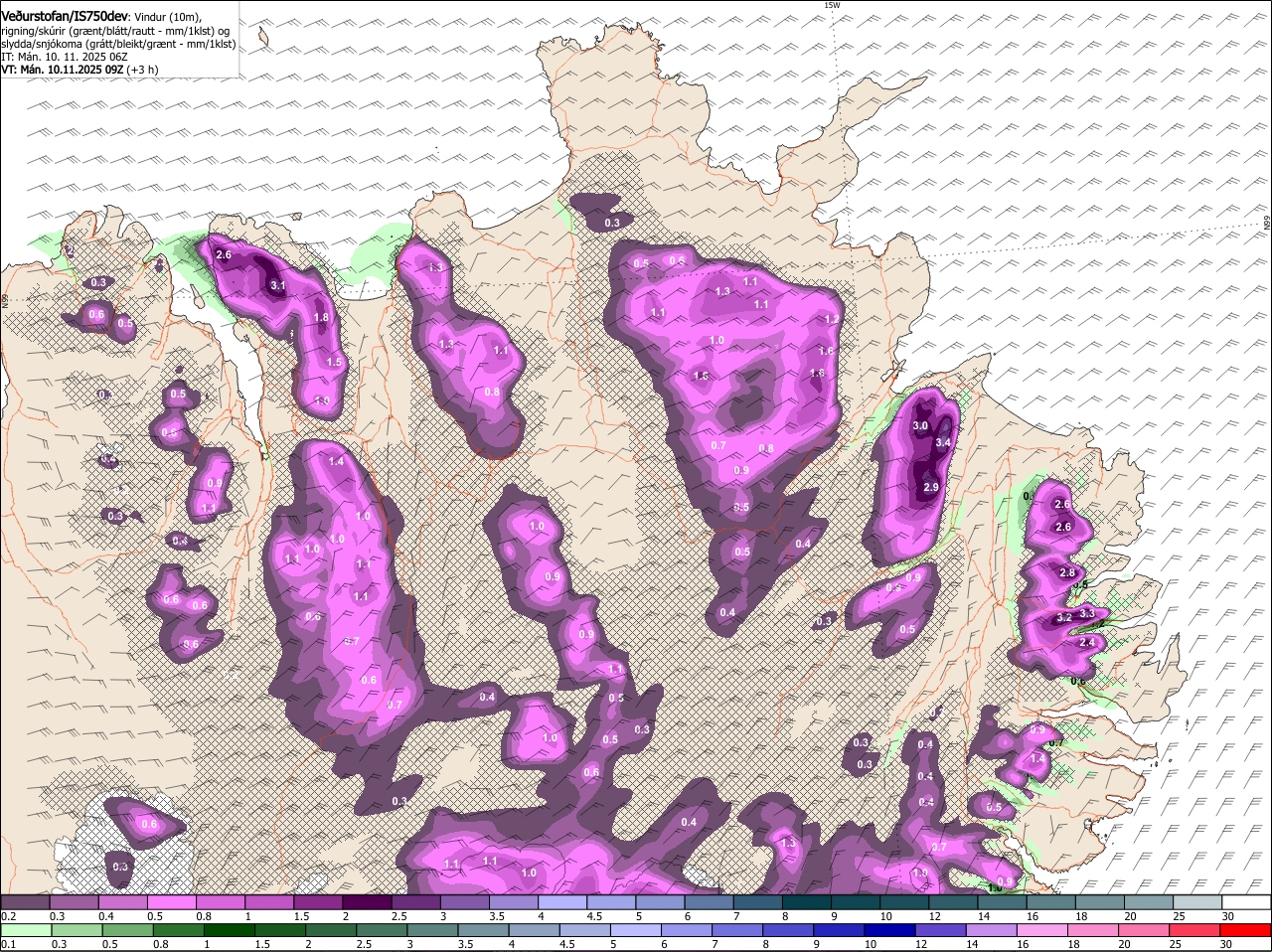Click the 3.4 precipitation value label
This screenshot has width=1272, height=952.
pos(944,443)
